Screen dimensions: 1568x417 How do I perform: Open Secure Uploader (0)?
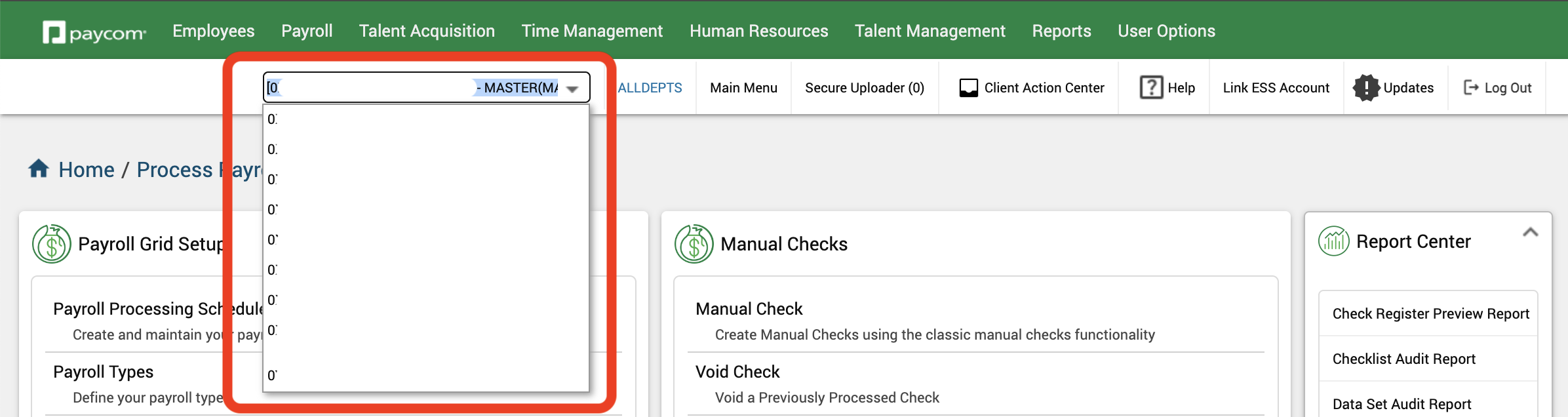pyautogui.click(x=864, y=88)
